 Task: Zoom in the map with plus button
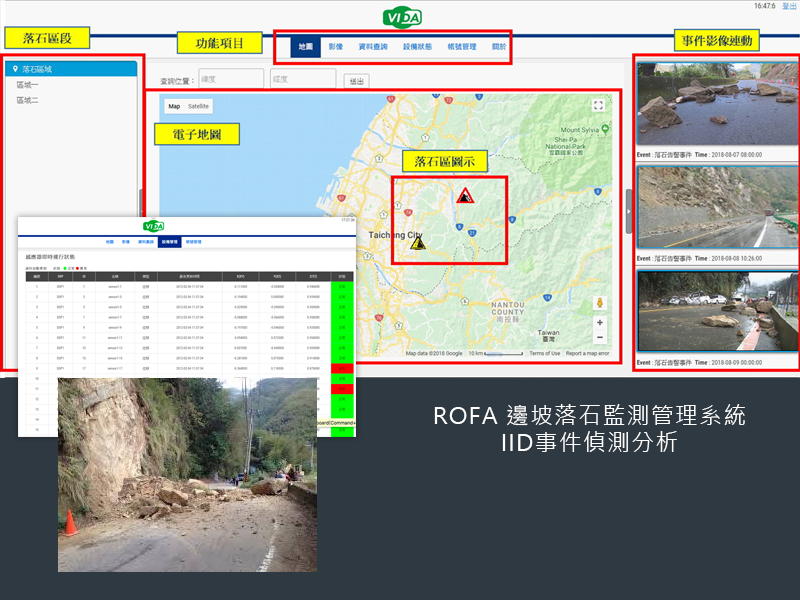[x=599, y=323]
